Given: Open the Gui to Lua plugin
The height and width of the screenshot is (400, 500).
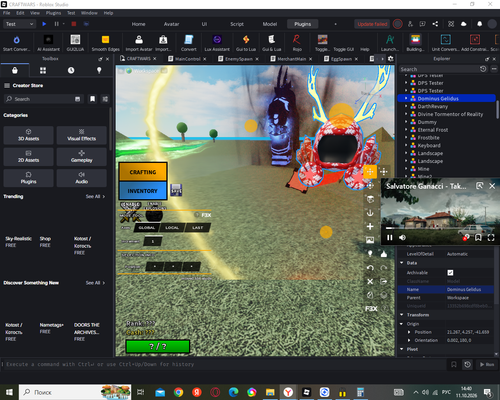Looking at the screenshot, I should (x=246, y=43).
